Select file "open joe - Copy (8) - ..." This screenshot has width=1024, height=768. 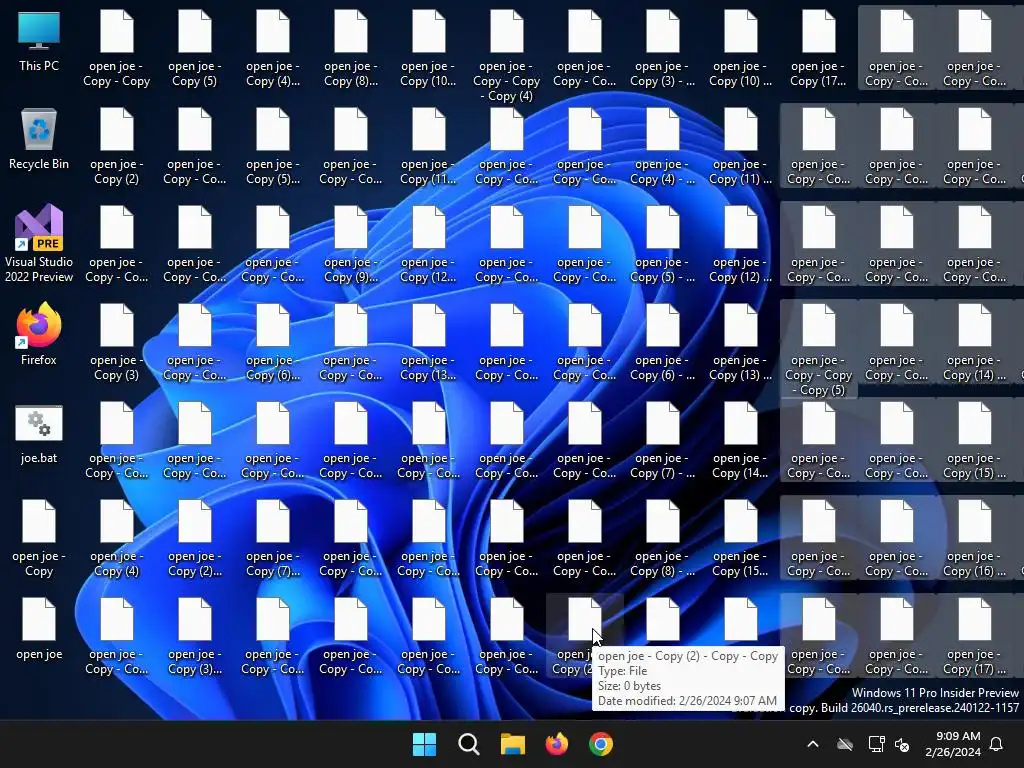663,538
